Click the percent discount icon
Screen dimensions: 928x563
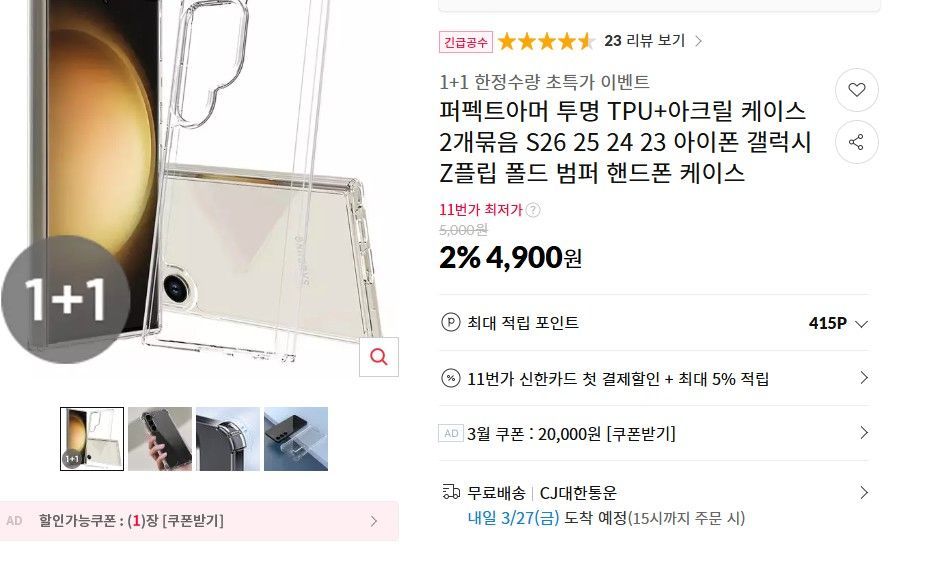point(450,378)
